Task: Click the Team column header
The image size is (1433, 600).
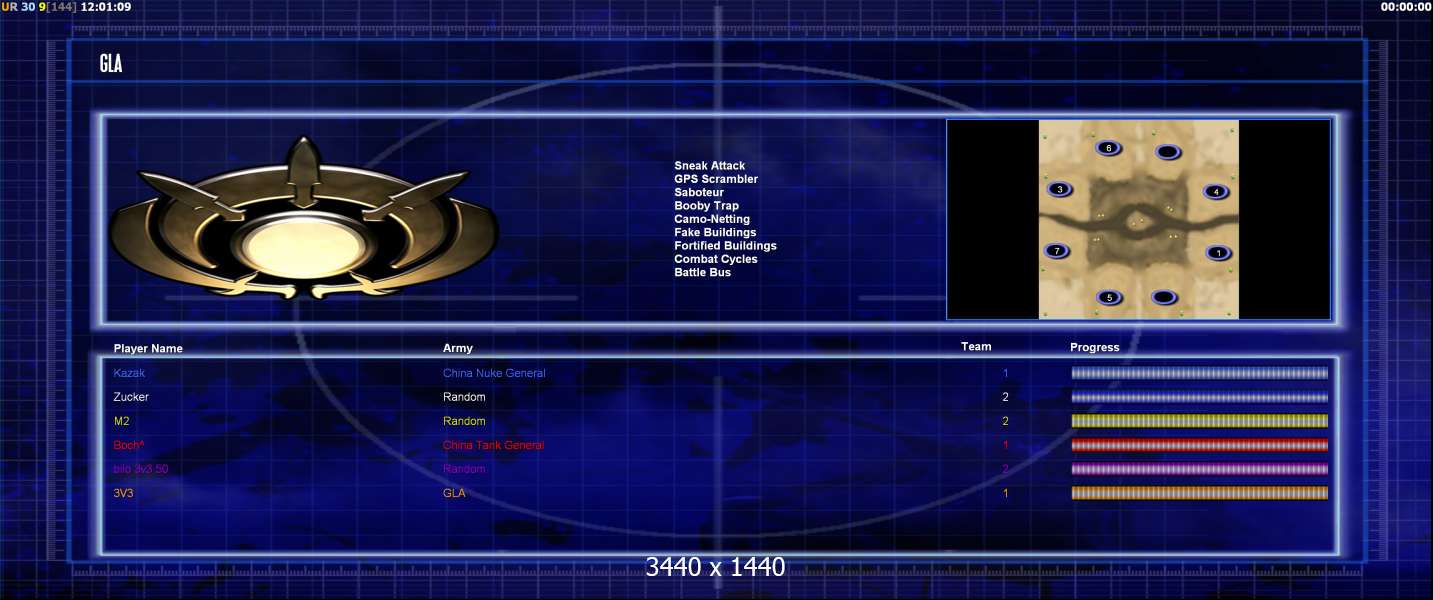Action: 976,347
